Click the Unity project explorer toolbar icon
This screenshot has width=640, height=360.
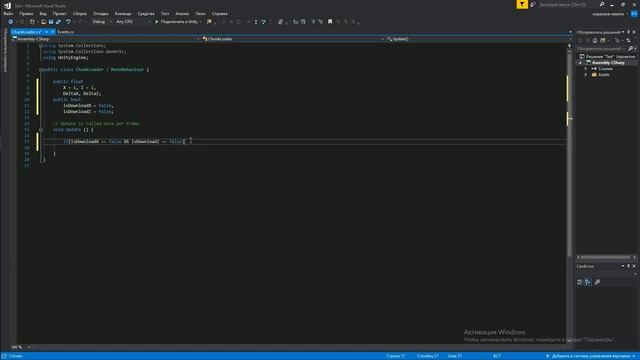(209, 22)
